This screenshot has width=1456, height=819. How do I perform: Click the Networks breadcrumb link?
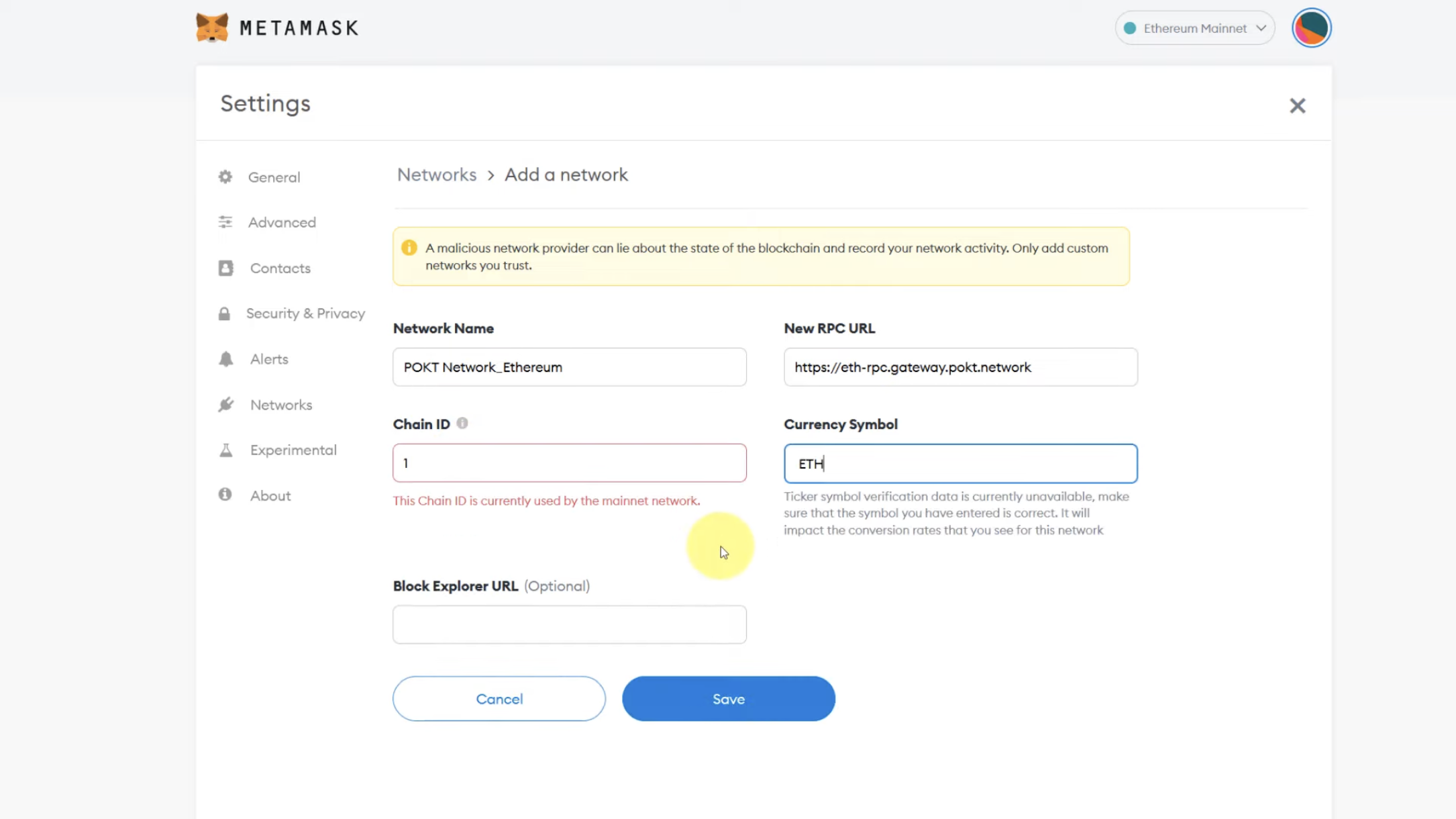[x=436, y=175]
